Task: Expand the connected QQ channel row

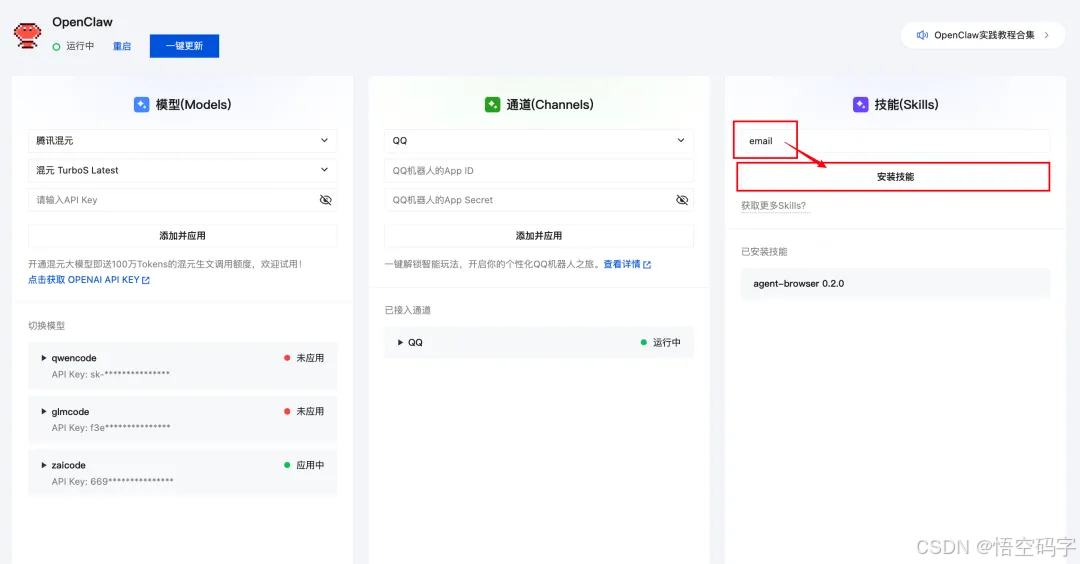Action: tap(400, 342)
